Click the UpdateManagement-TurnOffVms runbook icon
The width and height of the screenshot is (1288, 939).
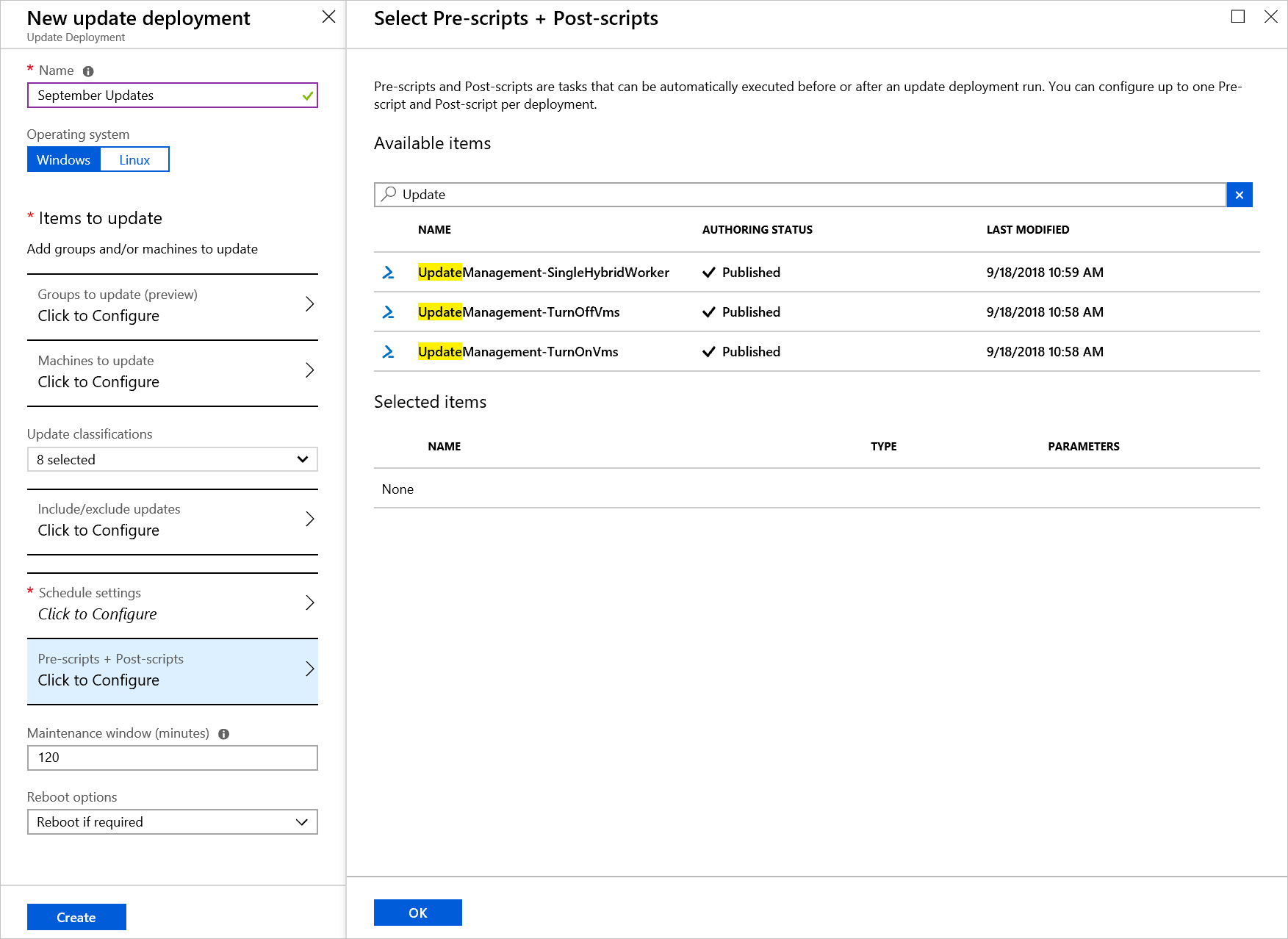388,312
